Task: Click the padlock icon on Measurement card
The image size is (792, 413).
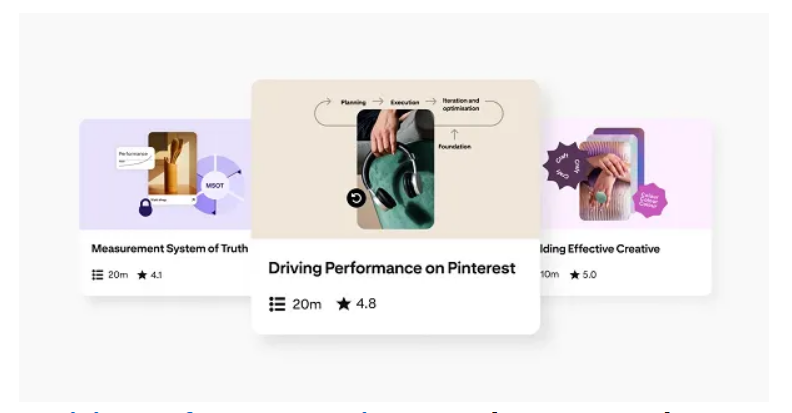Action: click(x=145, y=208)
